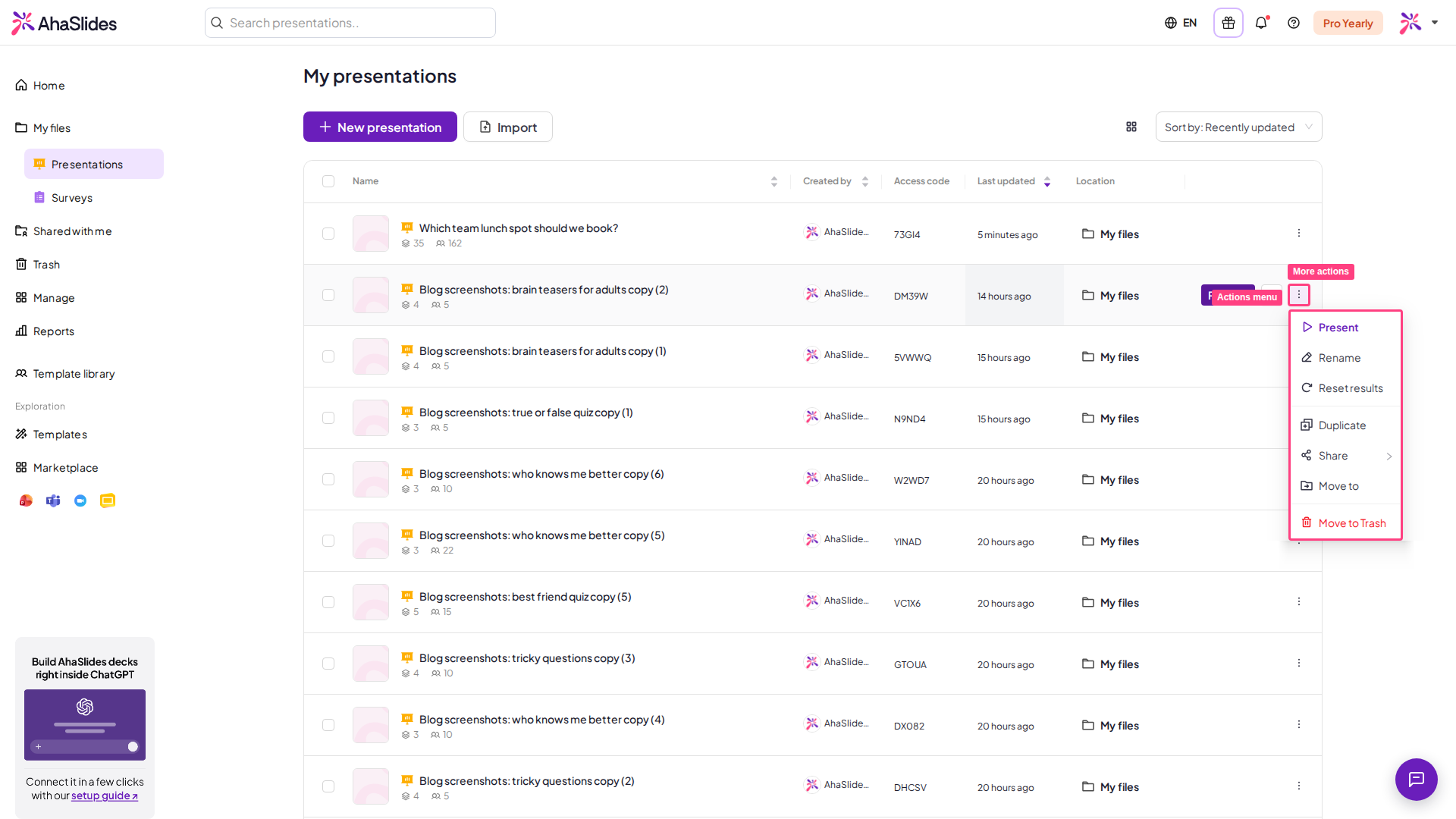Screen dimensions: 1456x819
Task: Check brain teasers for adults copy (2) row
Action: [x=328, y=295]
